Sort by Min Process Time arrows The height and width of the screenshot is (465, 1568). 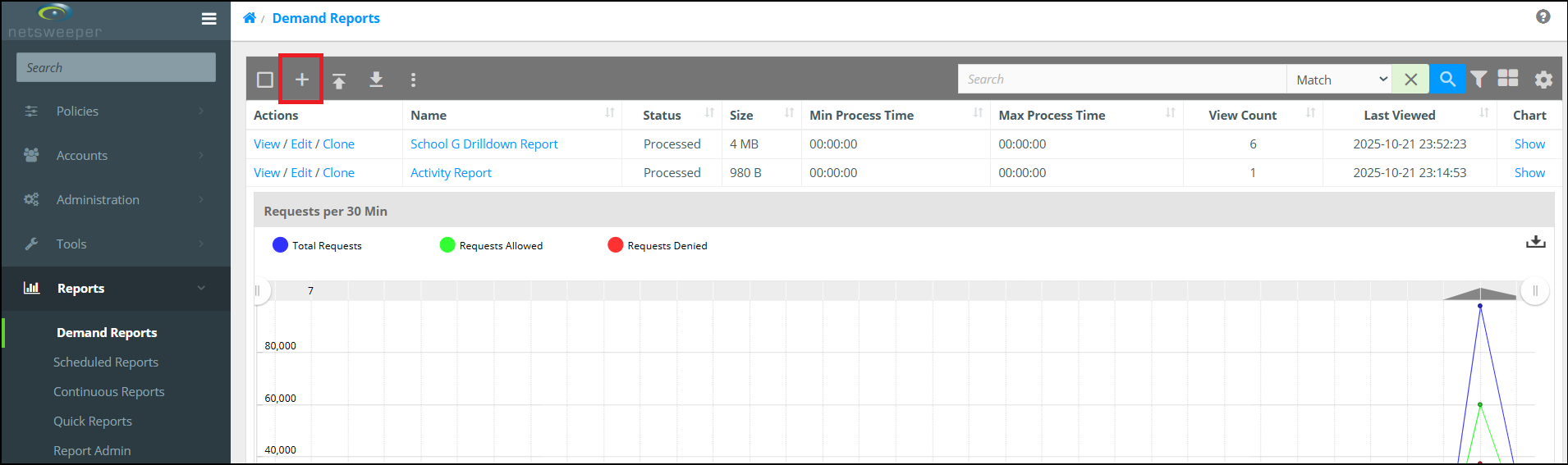pyautogui.click(x=978, y=113)
